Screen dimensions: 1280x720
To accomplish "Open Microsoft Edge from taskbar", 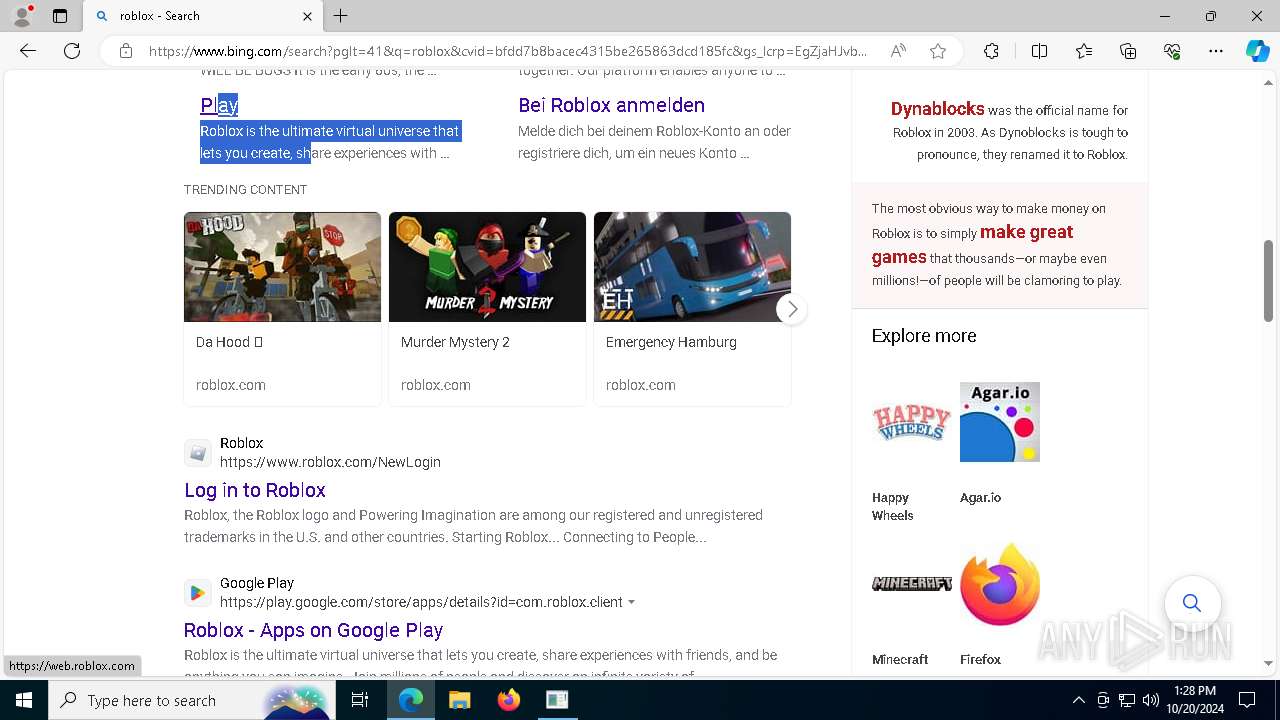I will 411,700.
